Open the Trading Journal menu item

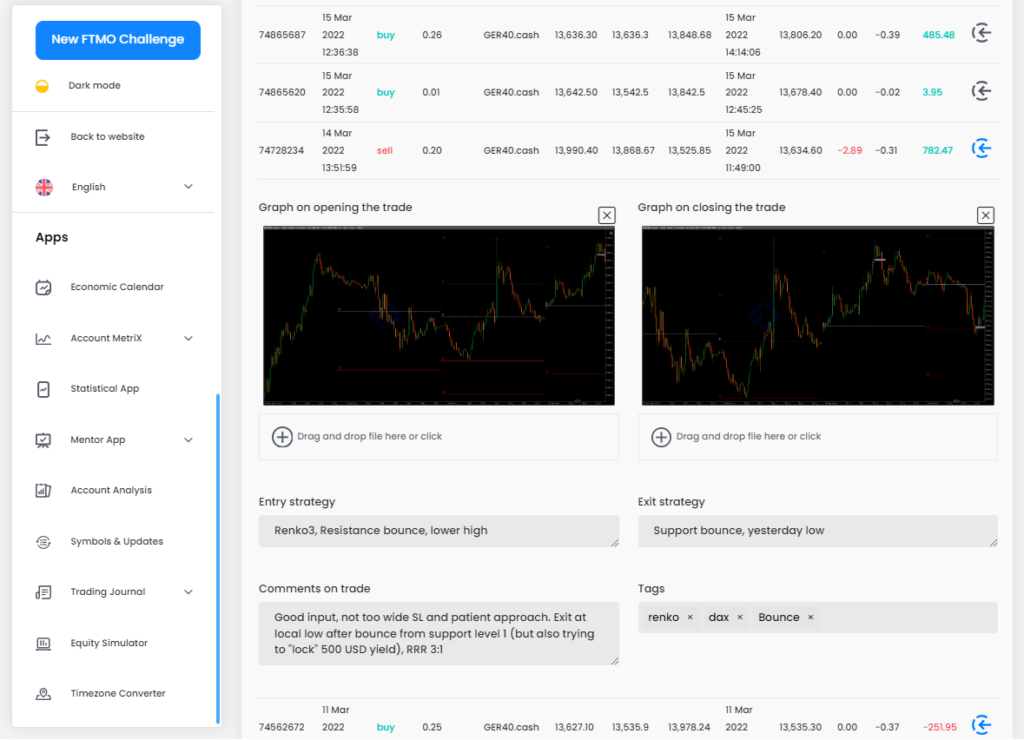(108, 592)
